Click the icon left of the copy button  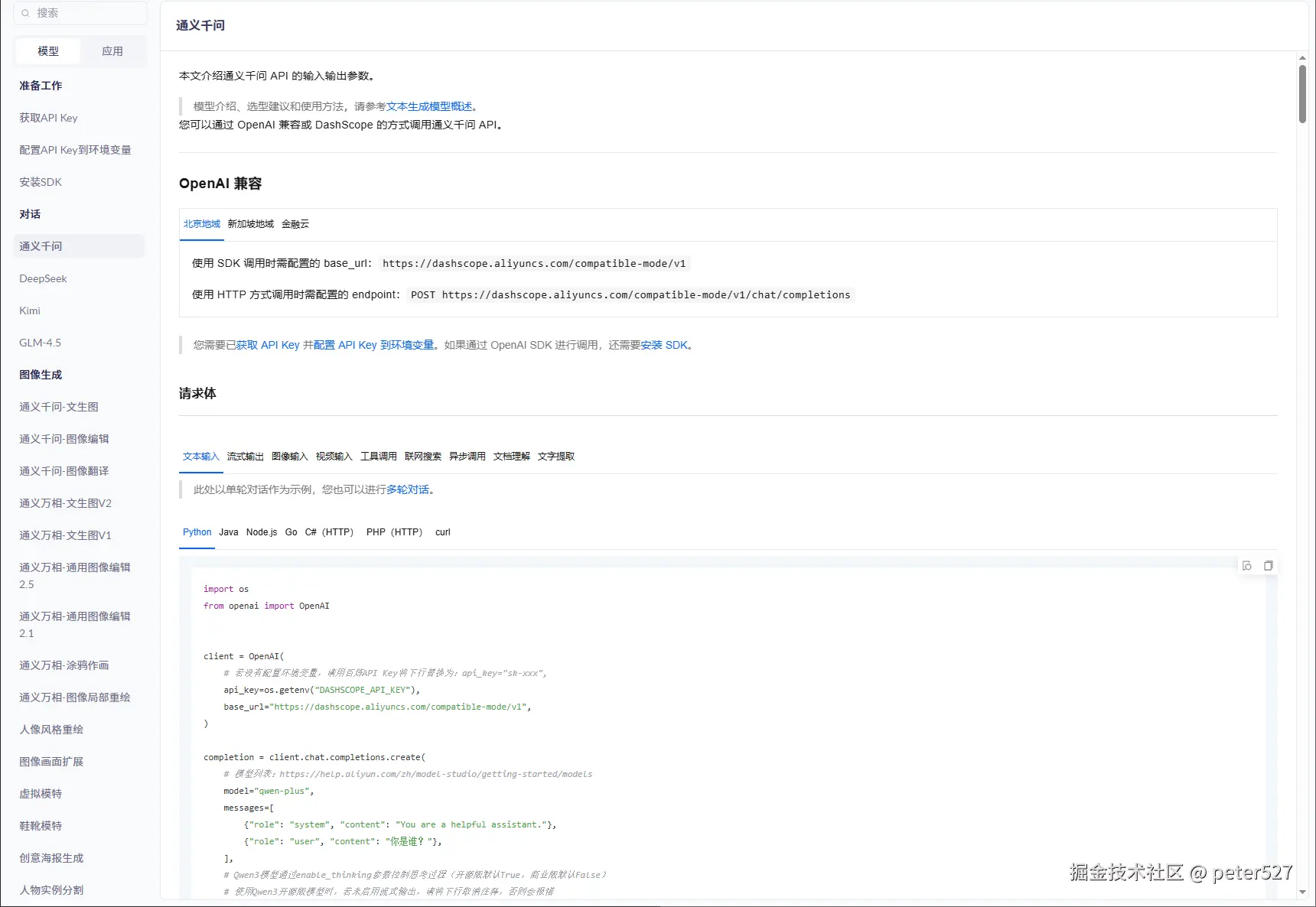coord(1247,566)
